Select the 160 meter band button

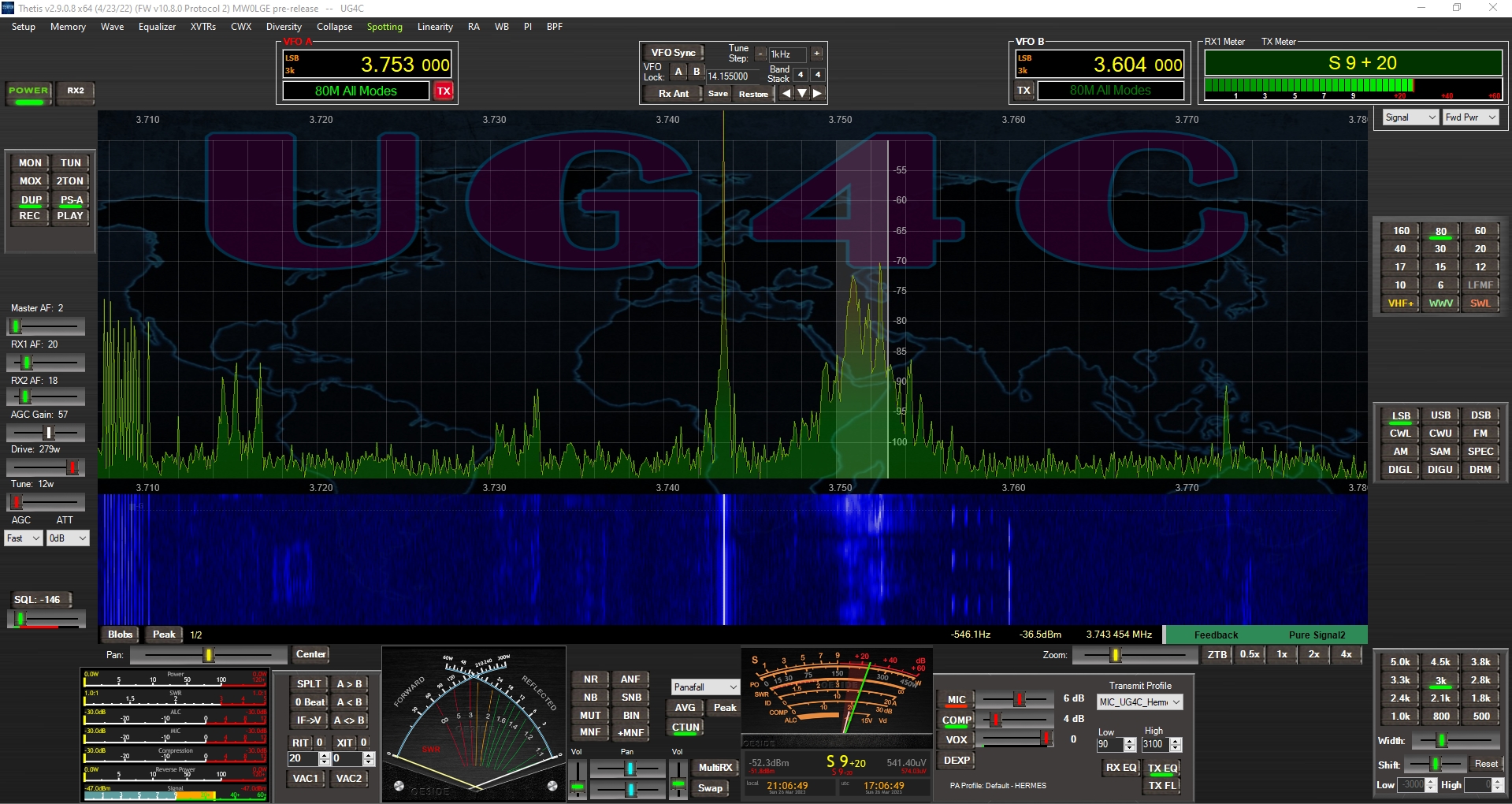coord(1401,231)
